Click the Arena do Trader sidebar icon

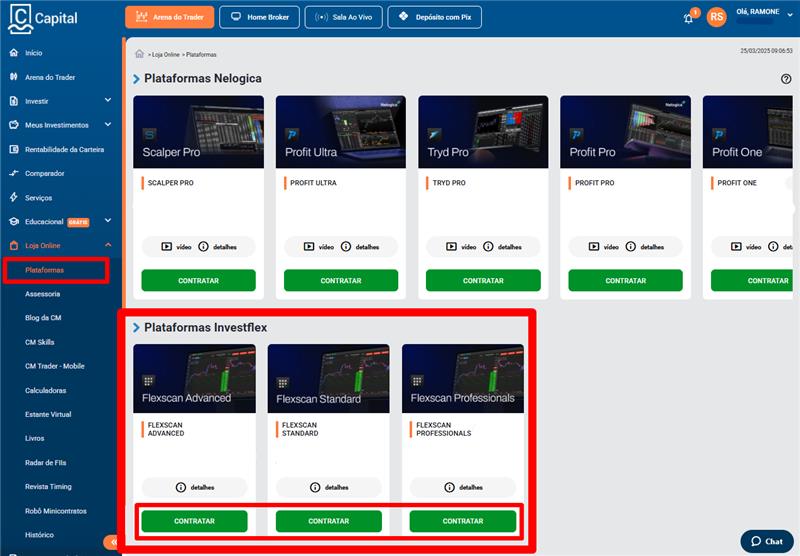[14, 77]
